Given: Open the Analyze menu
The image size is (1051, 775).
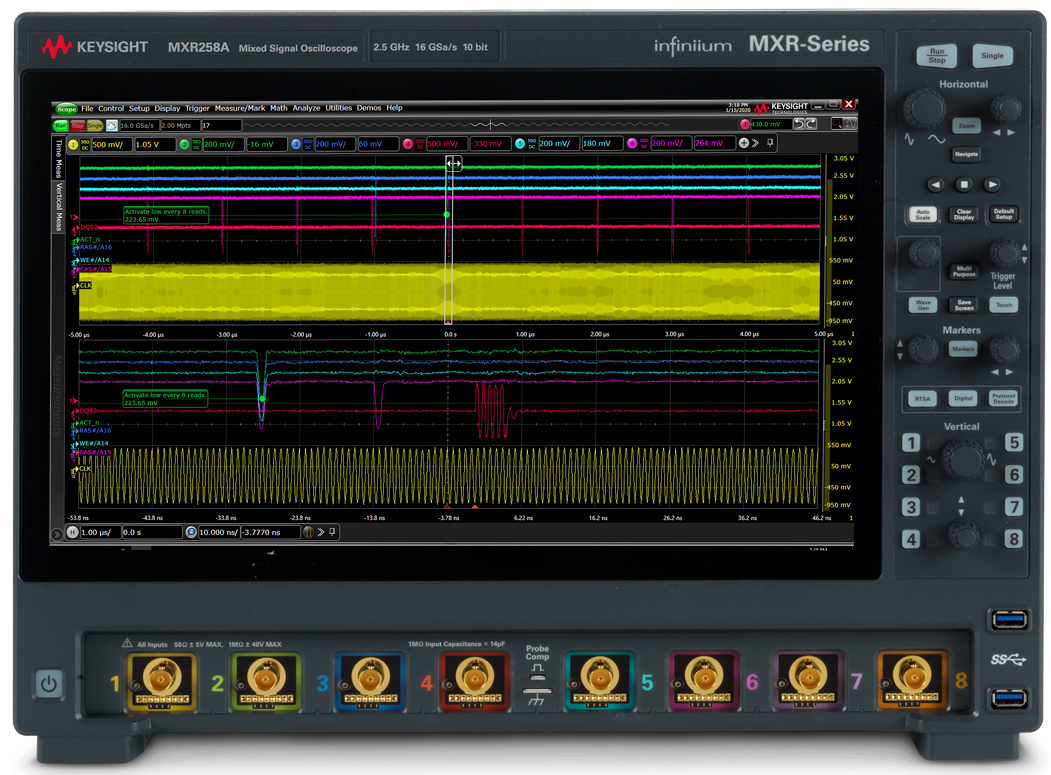Looking at the screenshot, I should pyautogui.click(x=306, y=108).
